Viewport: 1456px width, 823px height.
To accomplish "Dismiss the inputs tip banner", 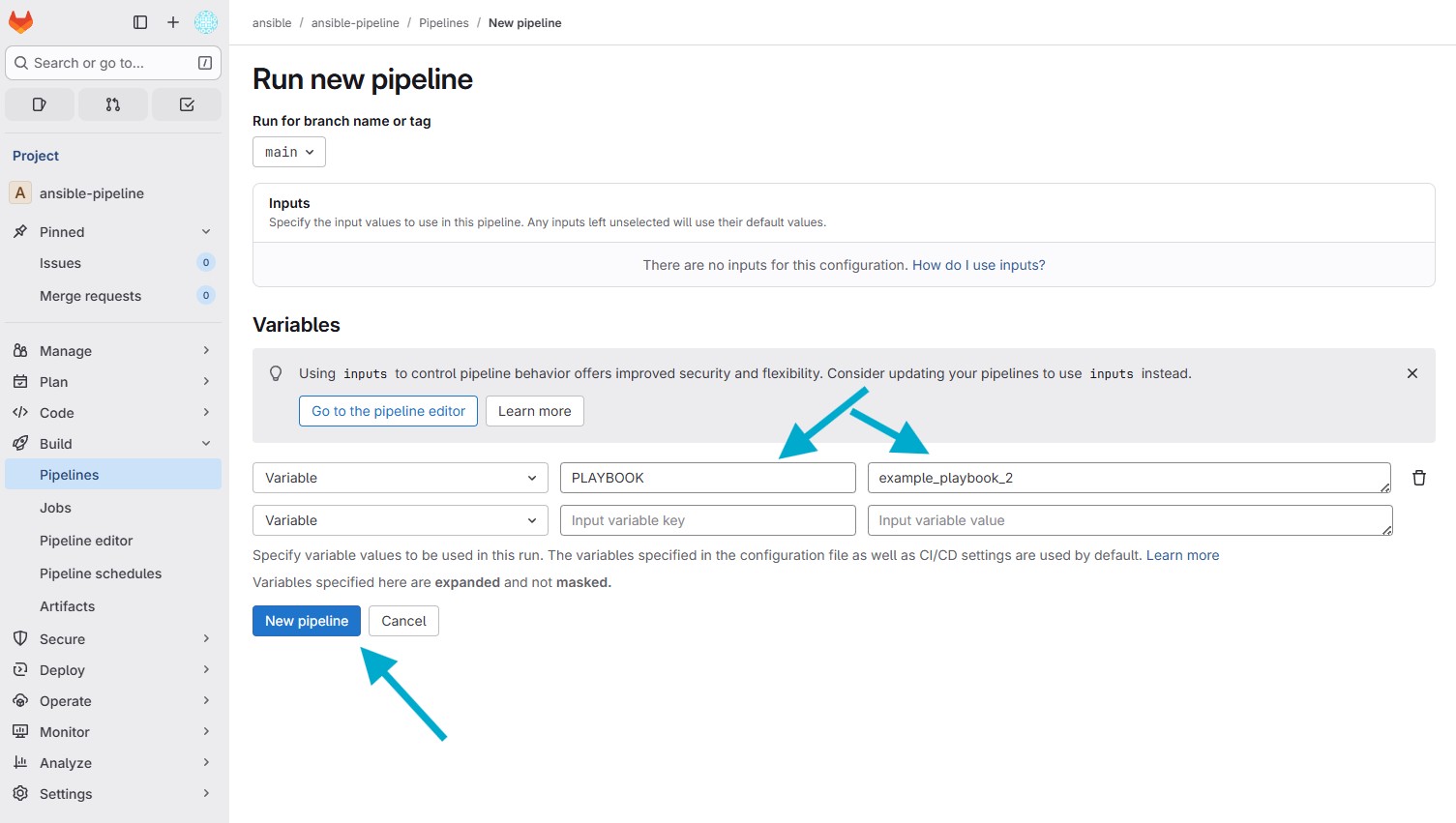I will click(x=1411, y=373).
